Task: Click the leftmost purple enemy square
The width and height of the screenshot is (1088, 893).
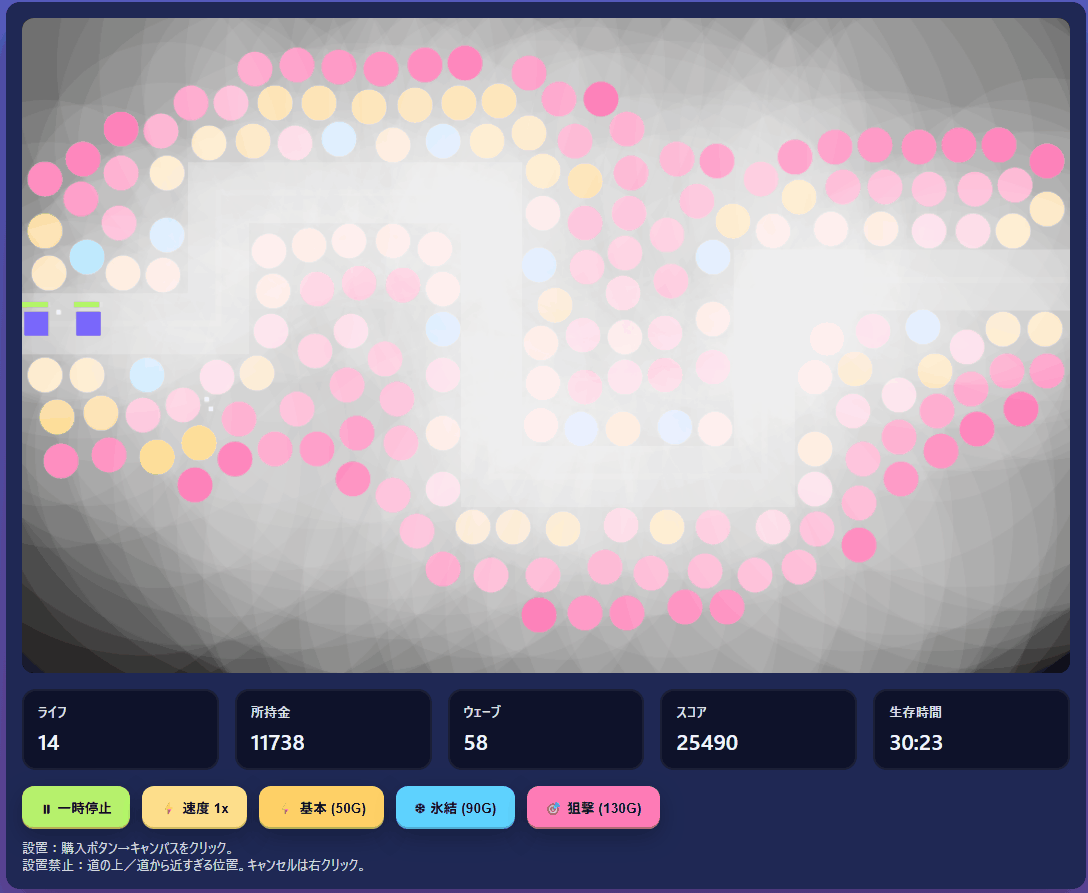Action: click(x=36, y=323)
